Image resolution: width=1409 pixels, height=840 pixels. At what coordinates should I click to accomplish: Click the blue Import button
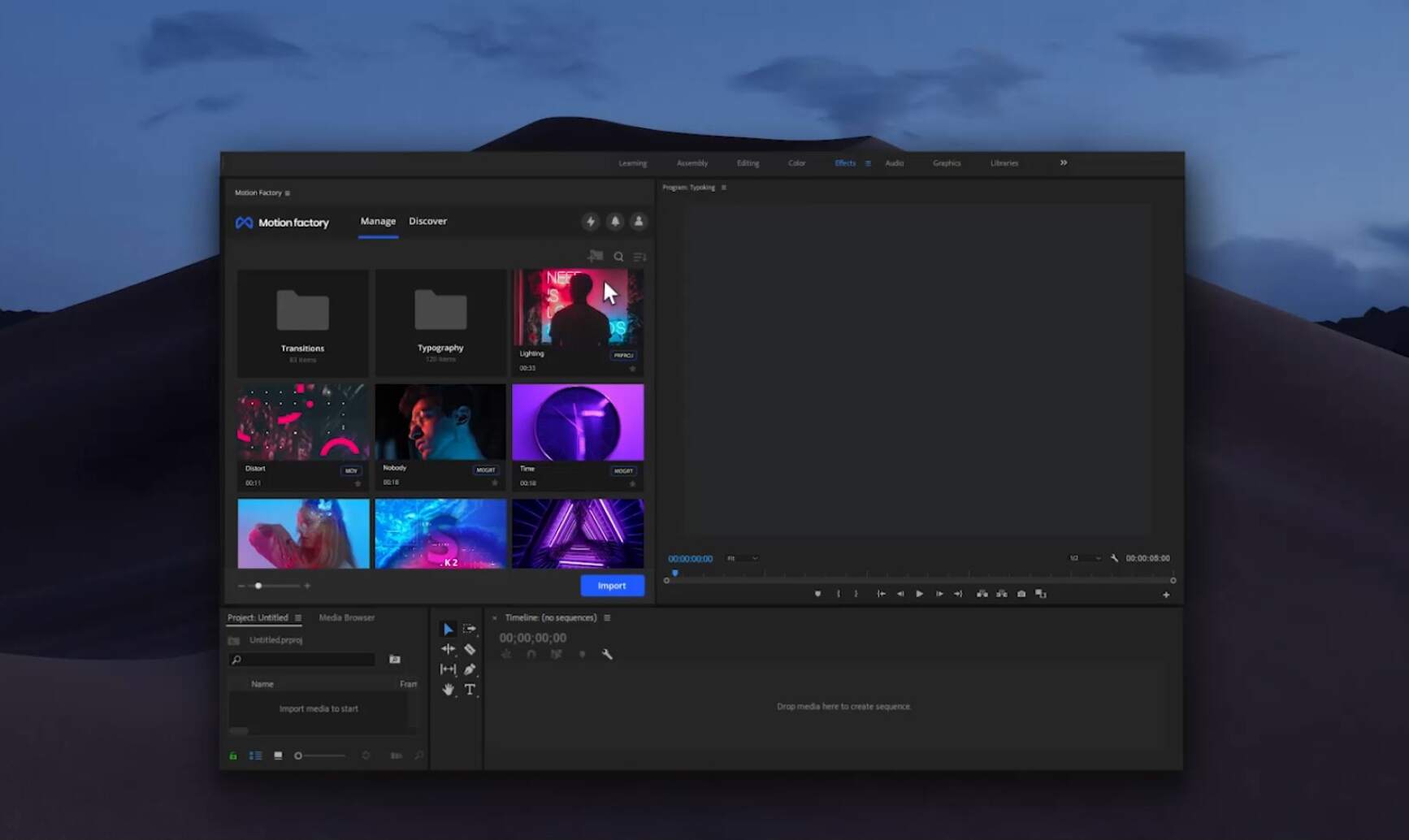point(612,585)
